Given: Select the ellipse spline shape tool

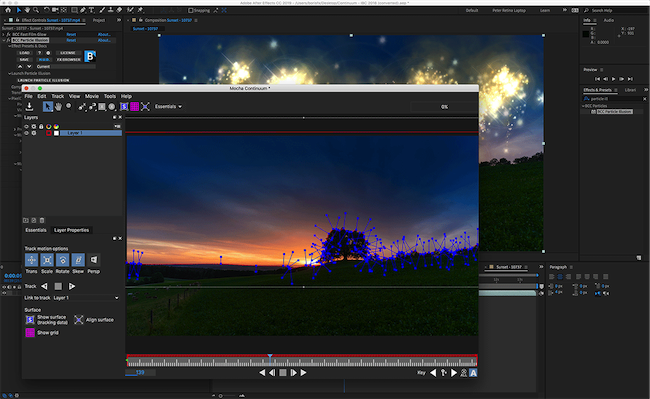Looking at the screenshot, I should pyautogui.click(x=112, y=107).
